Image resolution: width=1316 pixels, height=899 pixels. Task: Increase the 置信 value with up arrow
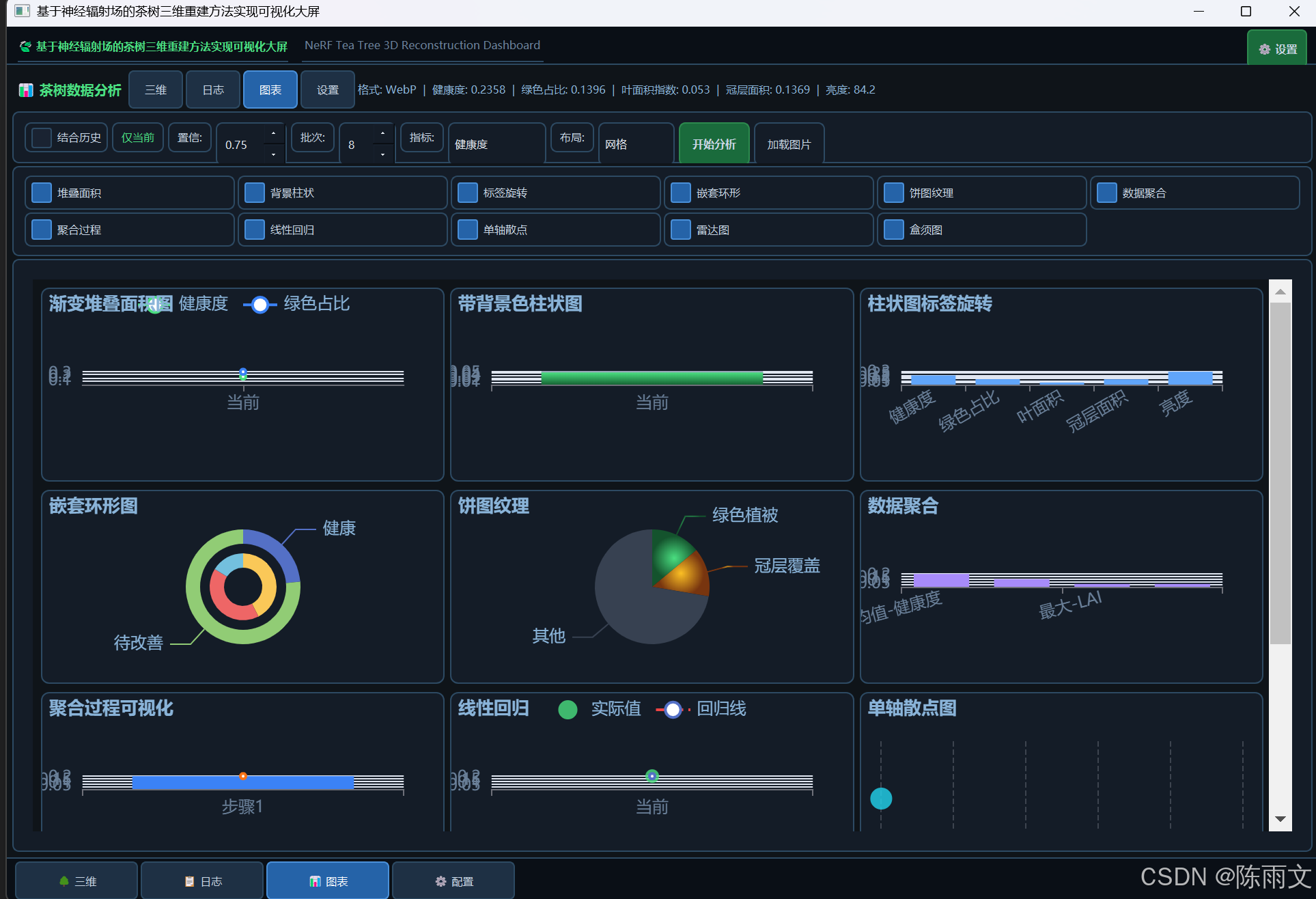[x=274, y=133]
